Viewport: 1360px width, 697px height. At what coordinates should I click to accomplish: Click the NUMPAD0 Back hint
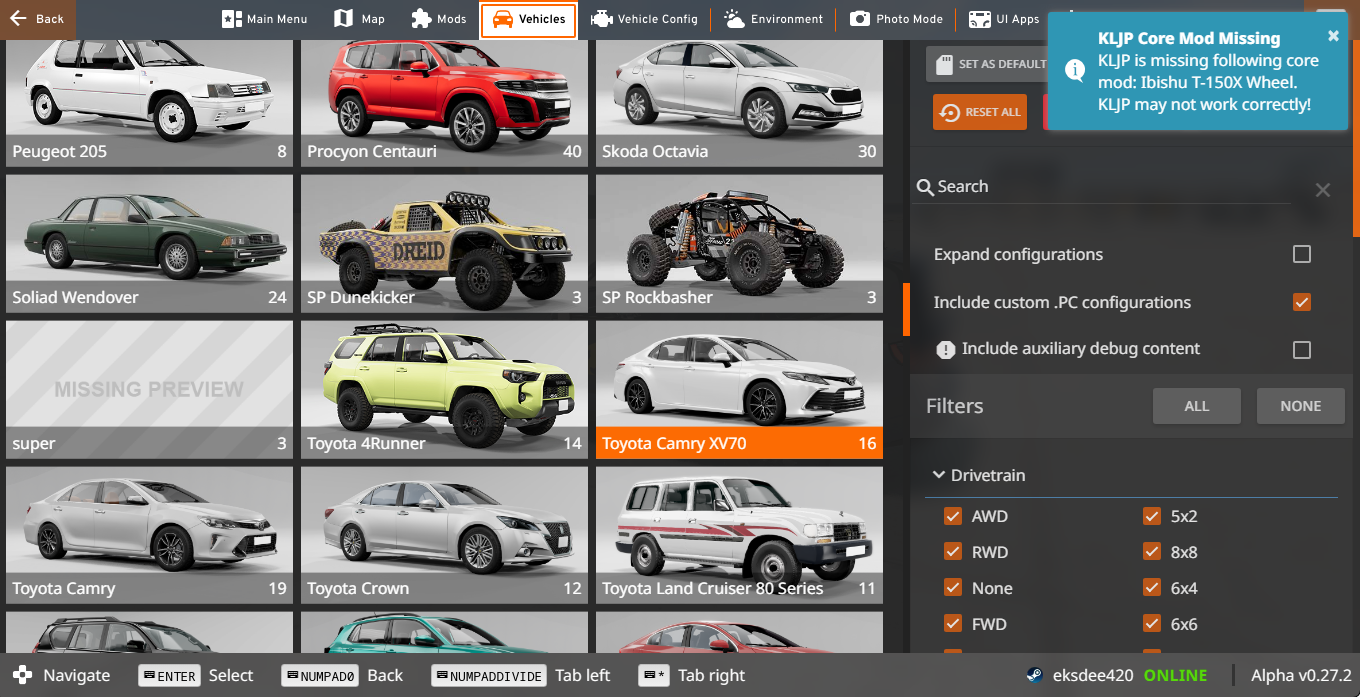(343, 676)
